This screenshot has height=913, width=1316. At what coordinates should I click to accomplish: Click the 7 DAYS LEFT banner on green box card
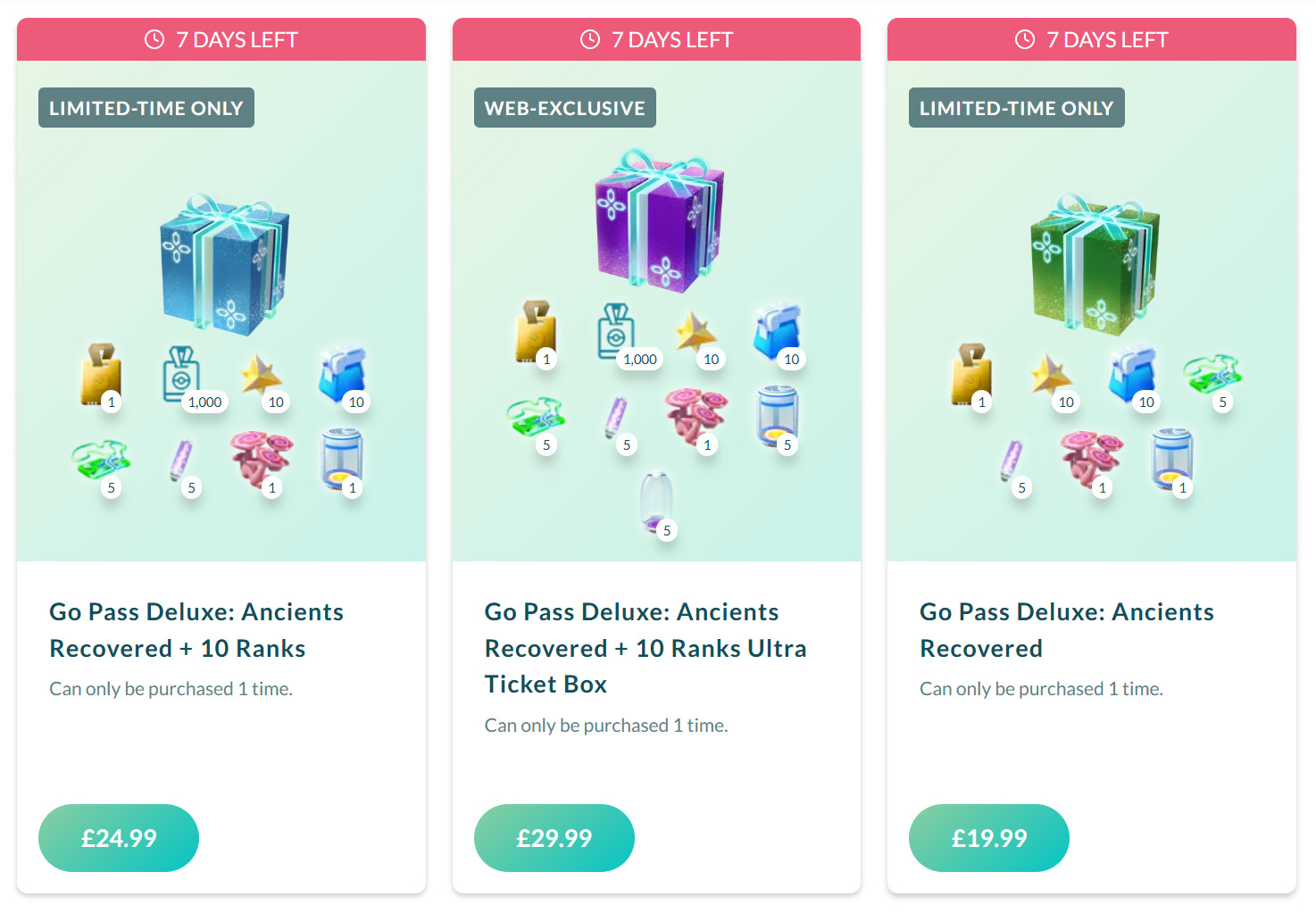pos(1091,39)
